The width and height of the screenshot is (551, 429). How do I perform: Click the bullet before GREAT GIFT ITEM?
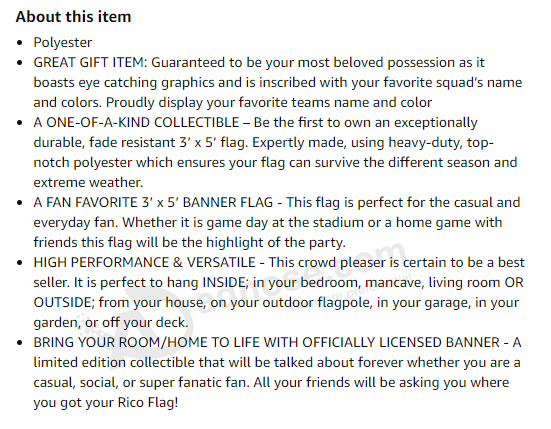tap(20, 63)
